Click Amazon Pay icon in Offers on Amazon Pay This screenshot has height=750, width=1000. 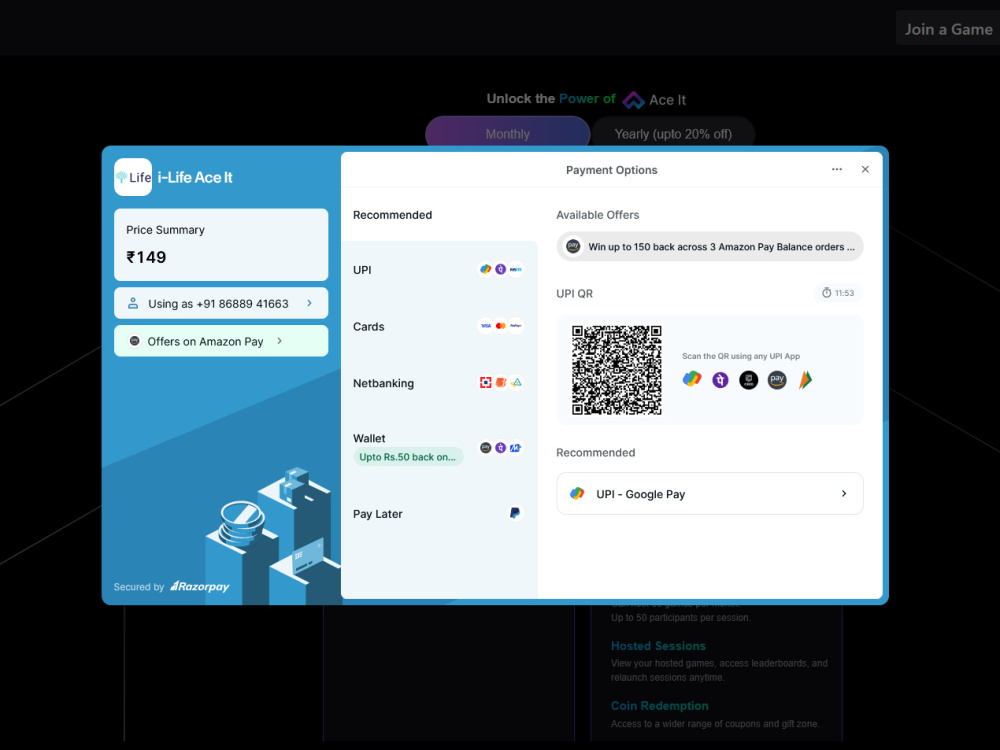[x=135, y=341]
